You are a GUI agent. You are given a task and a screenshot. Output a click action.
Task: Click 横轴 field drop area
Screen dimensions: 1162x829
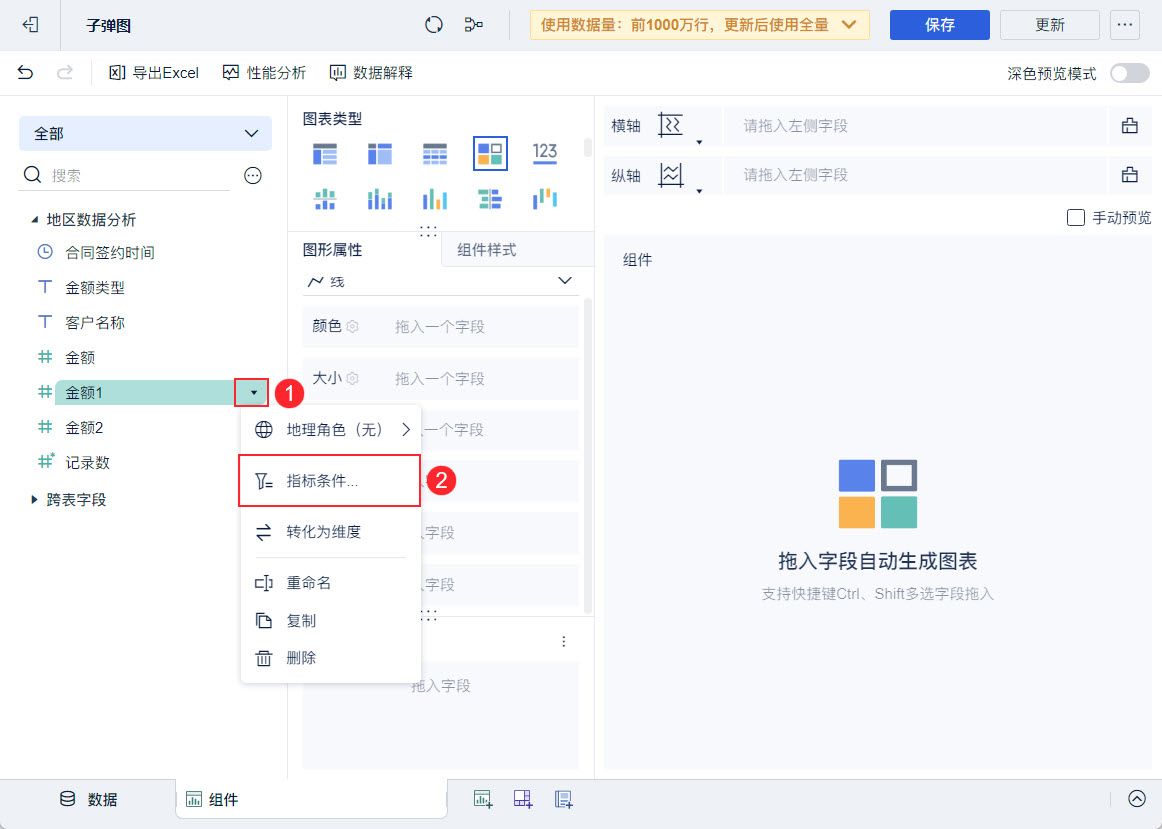coord(914,125)
